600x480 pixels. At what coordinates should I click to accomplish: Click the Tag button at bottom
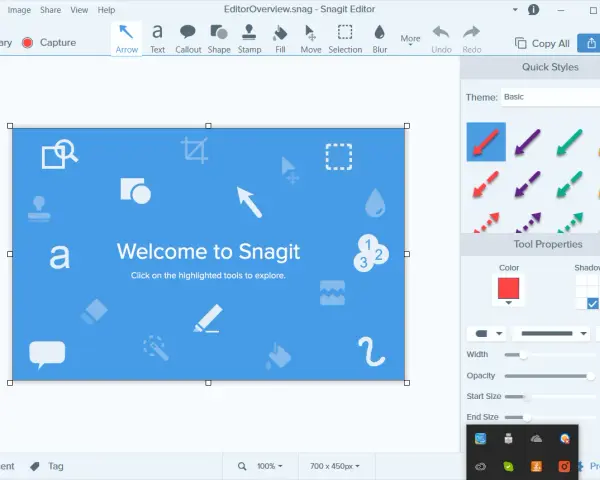tap(47, 466)
